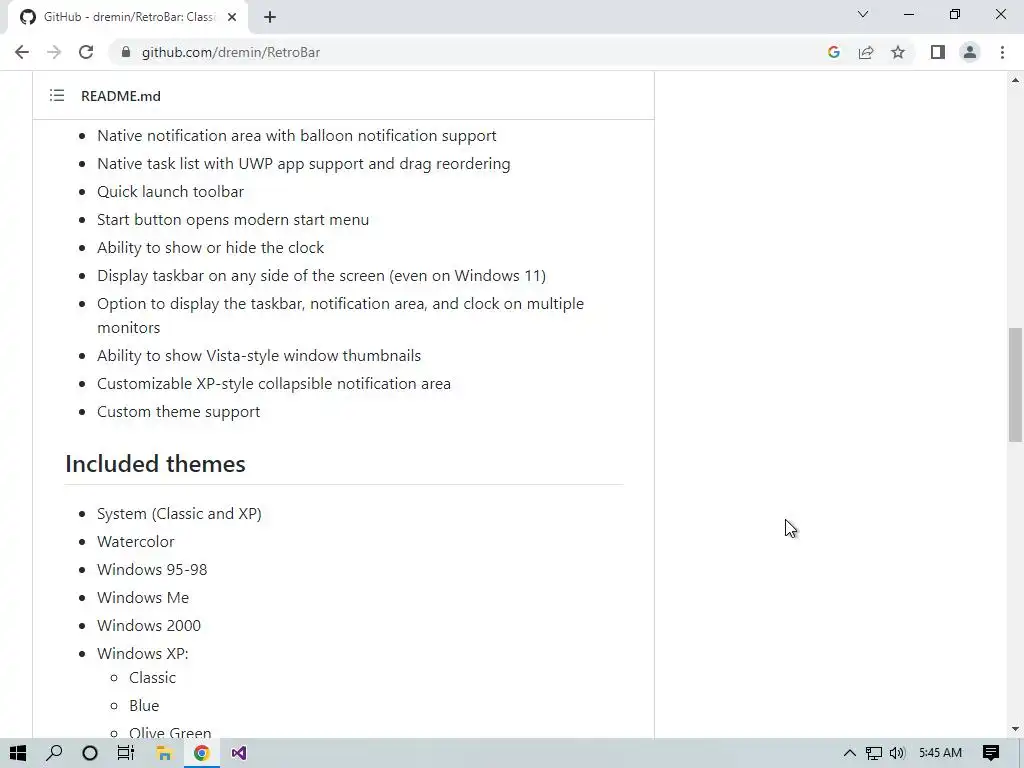The height and width of the screenshot is (768, 1024).
Task: Select the GitHub dremin/RetroBar tab
Action: (128, 17)
